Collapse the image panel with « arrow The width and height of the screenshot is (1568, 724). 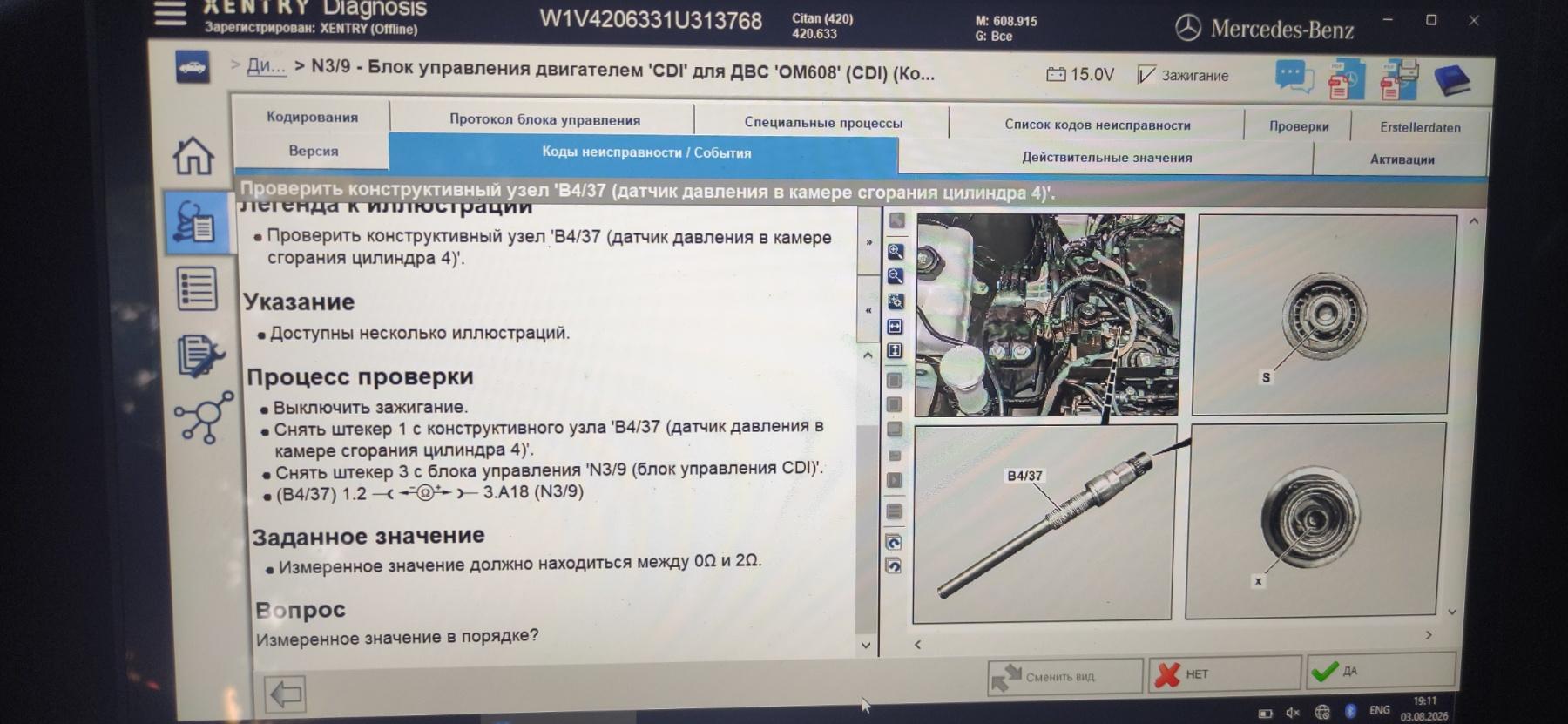pyautogui.click(x=868, y=309)
